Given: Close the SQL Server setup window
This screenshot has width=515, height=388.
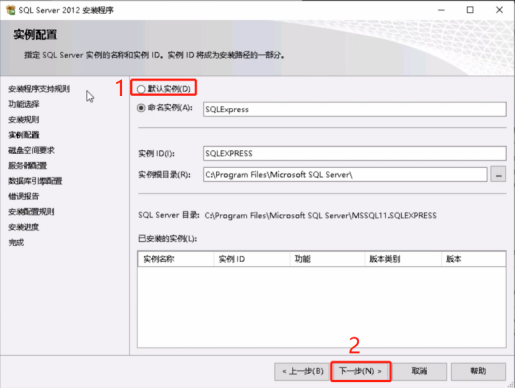Looking at the screenshot, I should [499, 10].
